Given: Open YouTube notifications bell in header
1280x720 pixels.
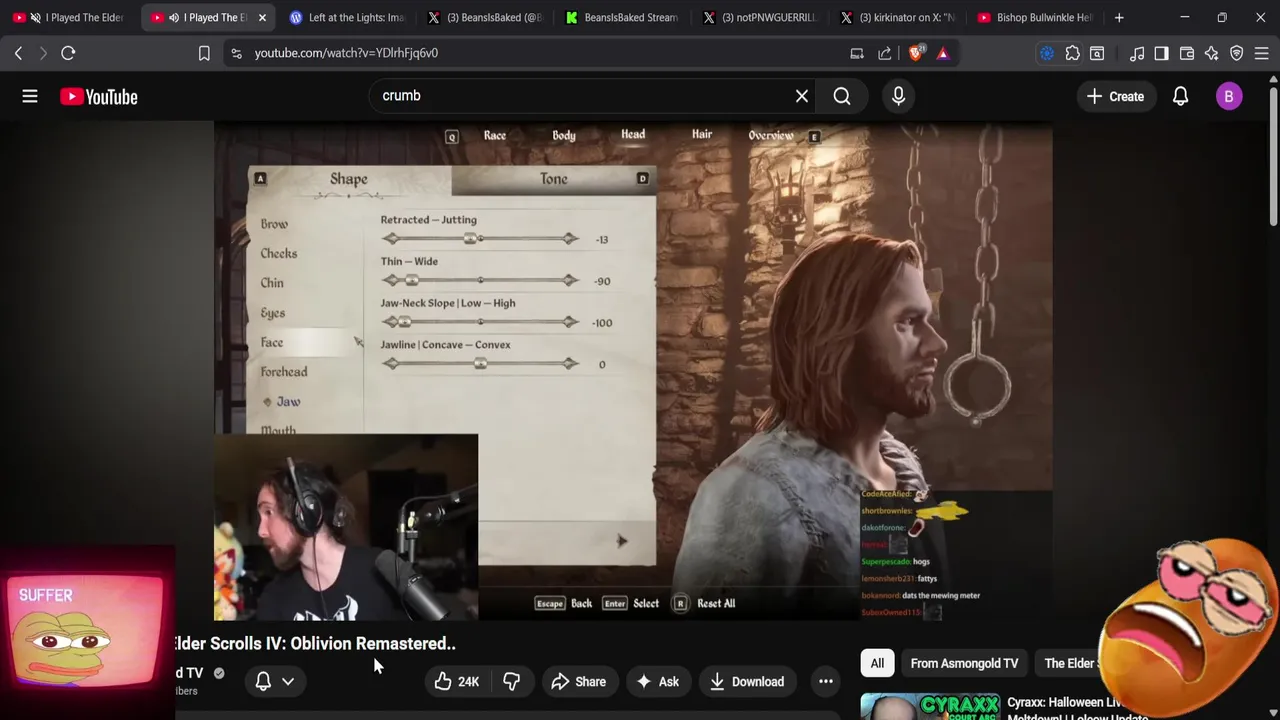Looking at the screenshot, I should (x=1180, y=96).
